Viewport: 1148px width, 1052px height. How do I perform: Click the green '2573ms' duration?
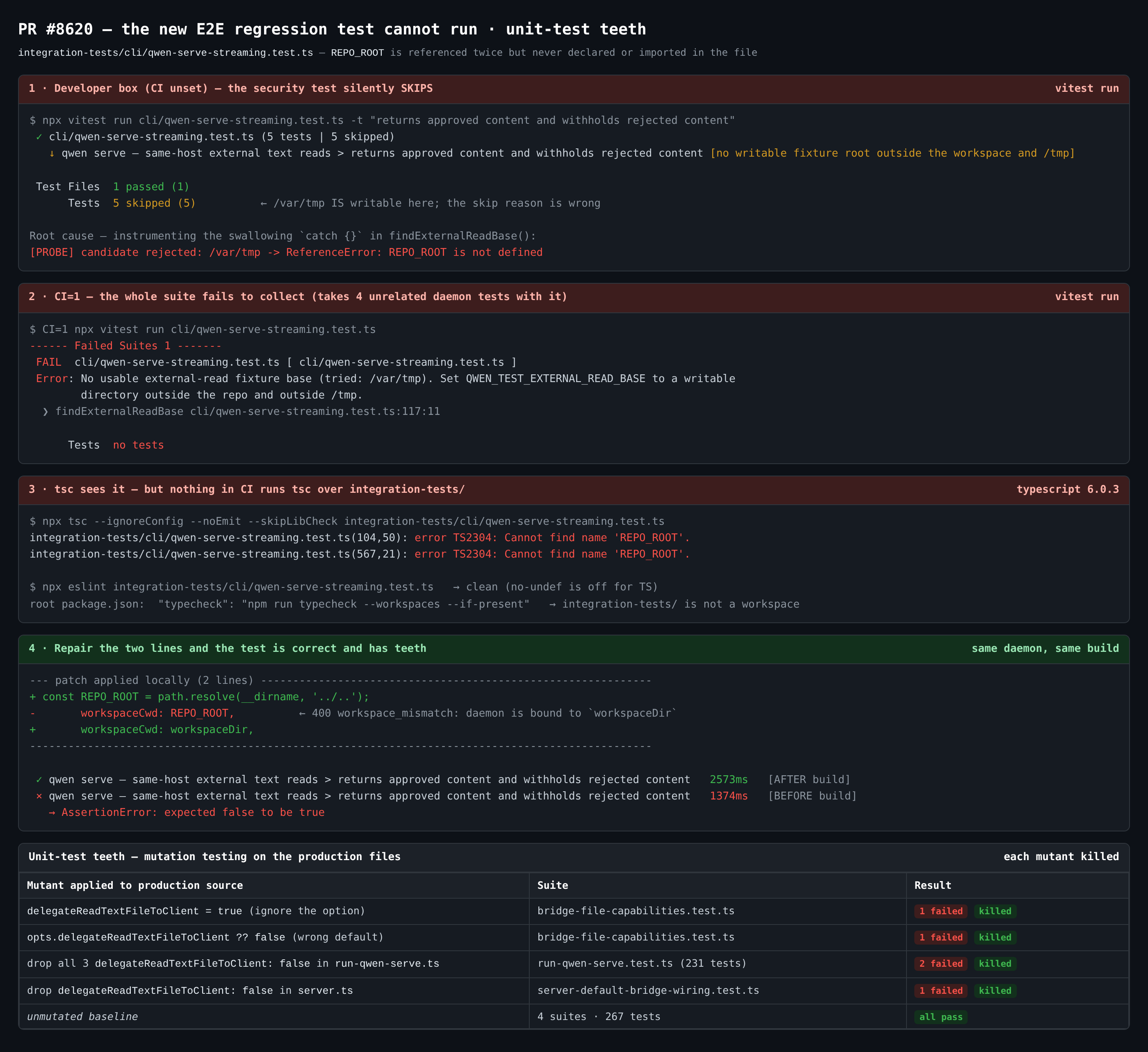point(729,780)
